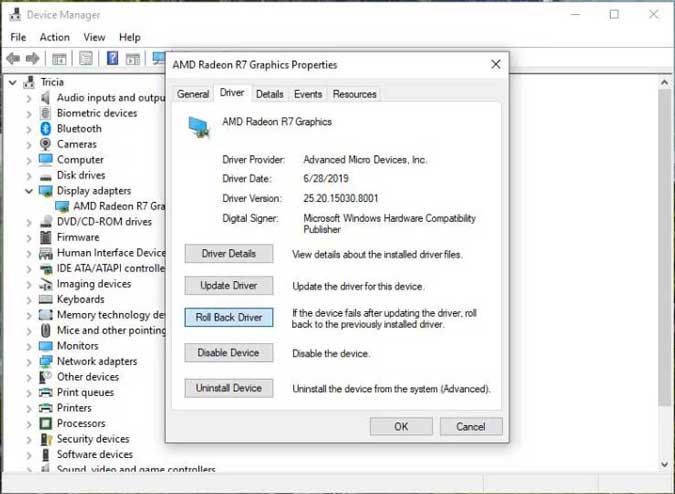Click the Print queues icon

point(45,392)
